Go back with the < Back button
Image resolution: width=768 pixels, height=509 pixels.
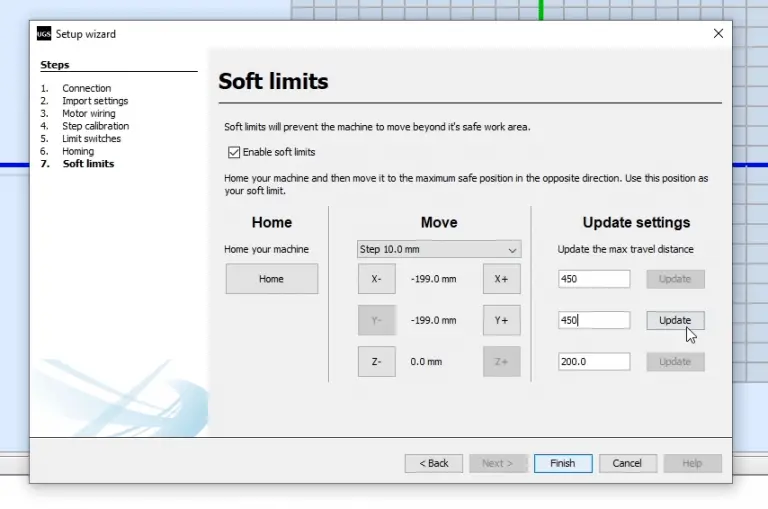click(x=434, y=463)
